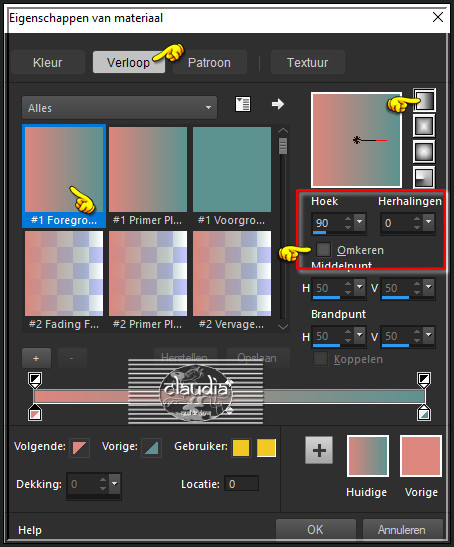This screenshot has height=547, width=454.
Task: Select the sunburst gradient style icon
Action: pos(424,152)
